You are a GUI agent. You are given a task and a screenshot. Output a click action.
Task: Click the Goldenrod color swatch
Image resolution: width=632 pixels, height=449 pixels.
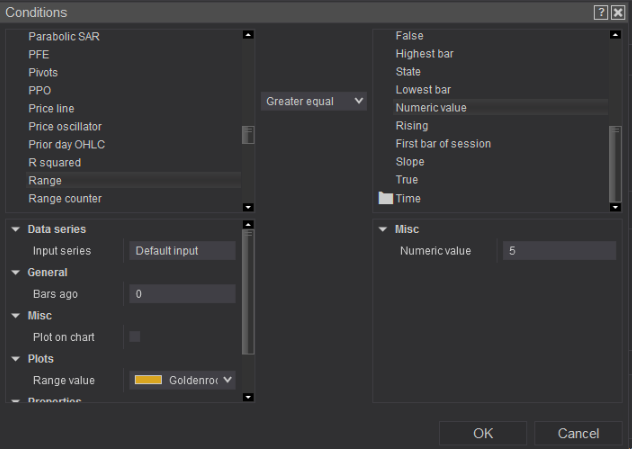148,380
